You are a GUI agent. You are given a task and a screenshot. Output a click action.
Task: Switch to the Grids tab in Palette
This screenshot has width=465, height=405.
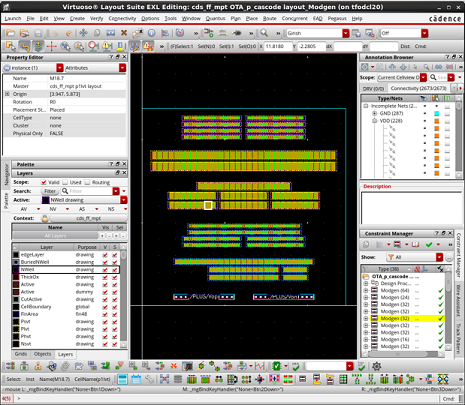pyautogui.click(x=21, y=354)
